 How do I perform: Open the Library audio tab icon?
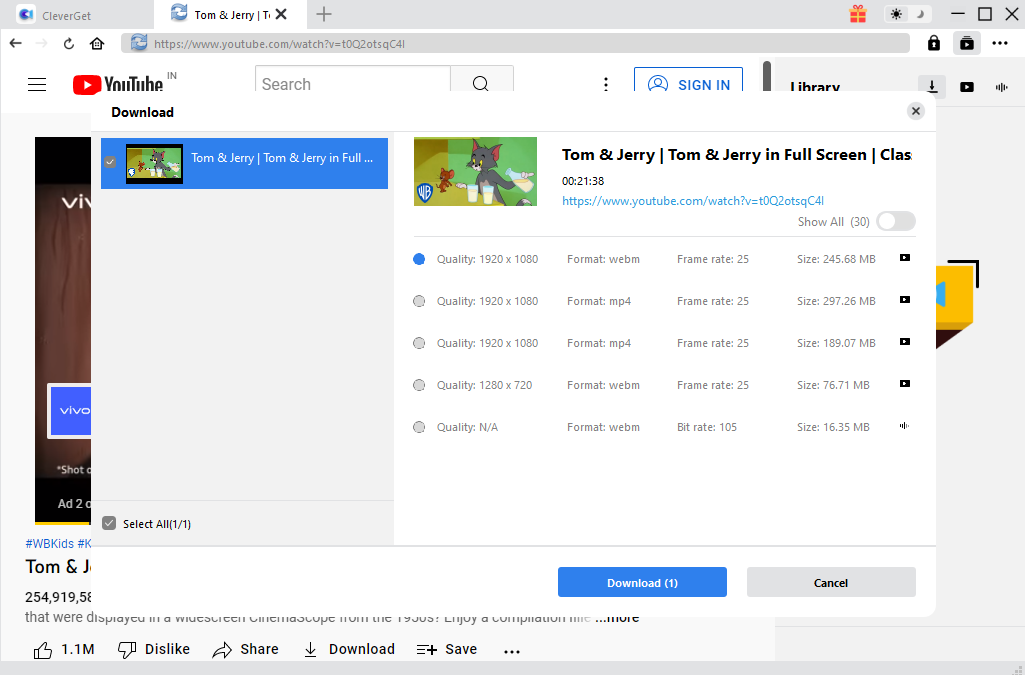coord(1001,87)
